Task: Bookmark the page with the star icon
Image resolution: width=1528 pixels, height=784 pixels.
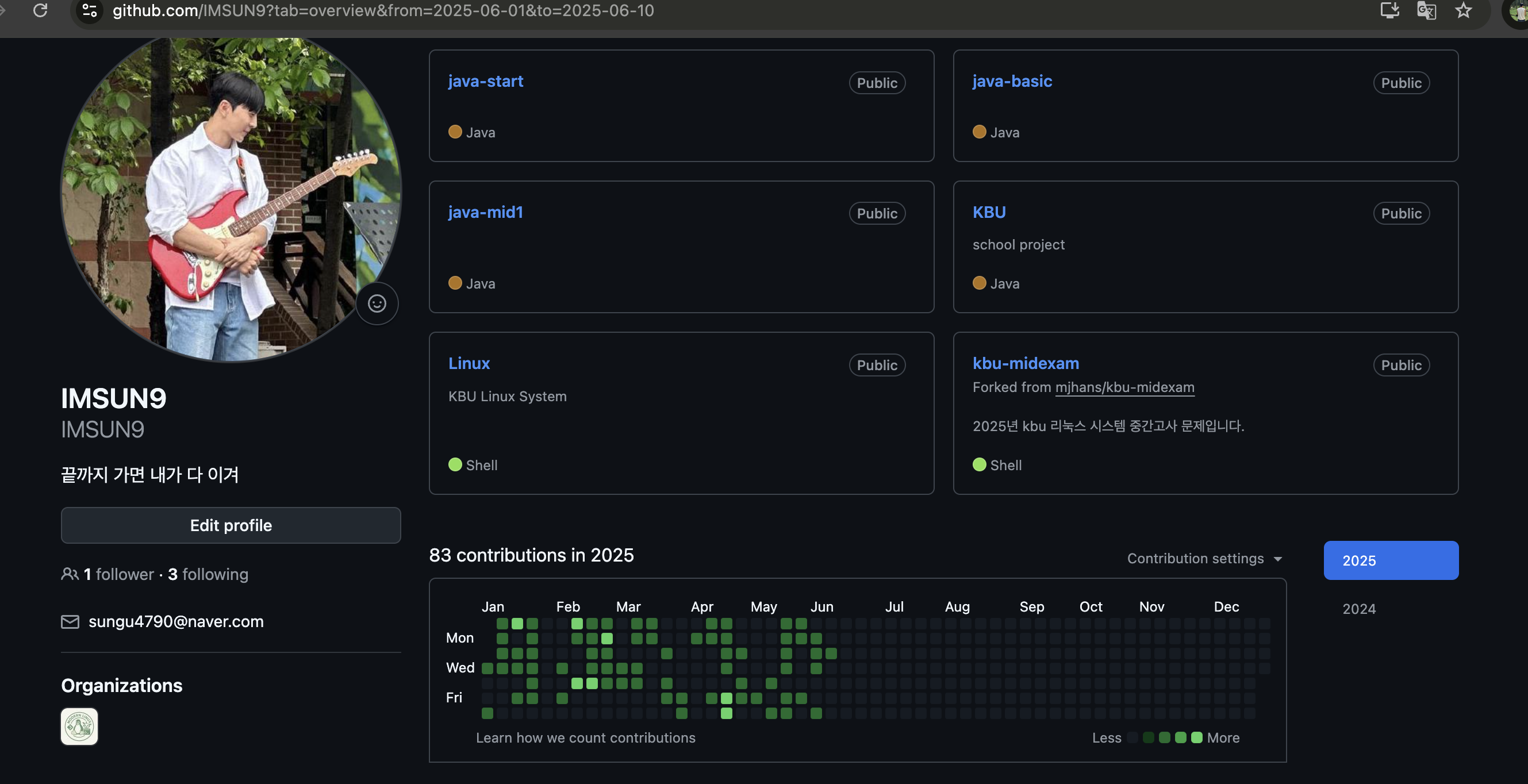Action: (x=1464, y=10)
